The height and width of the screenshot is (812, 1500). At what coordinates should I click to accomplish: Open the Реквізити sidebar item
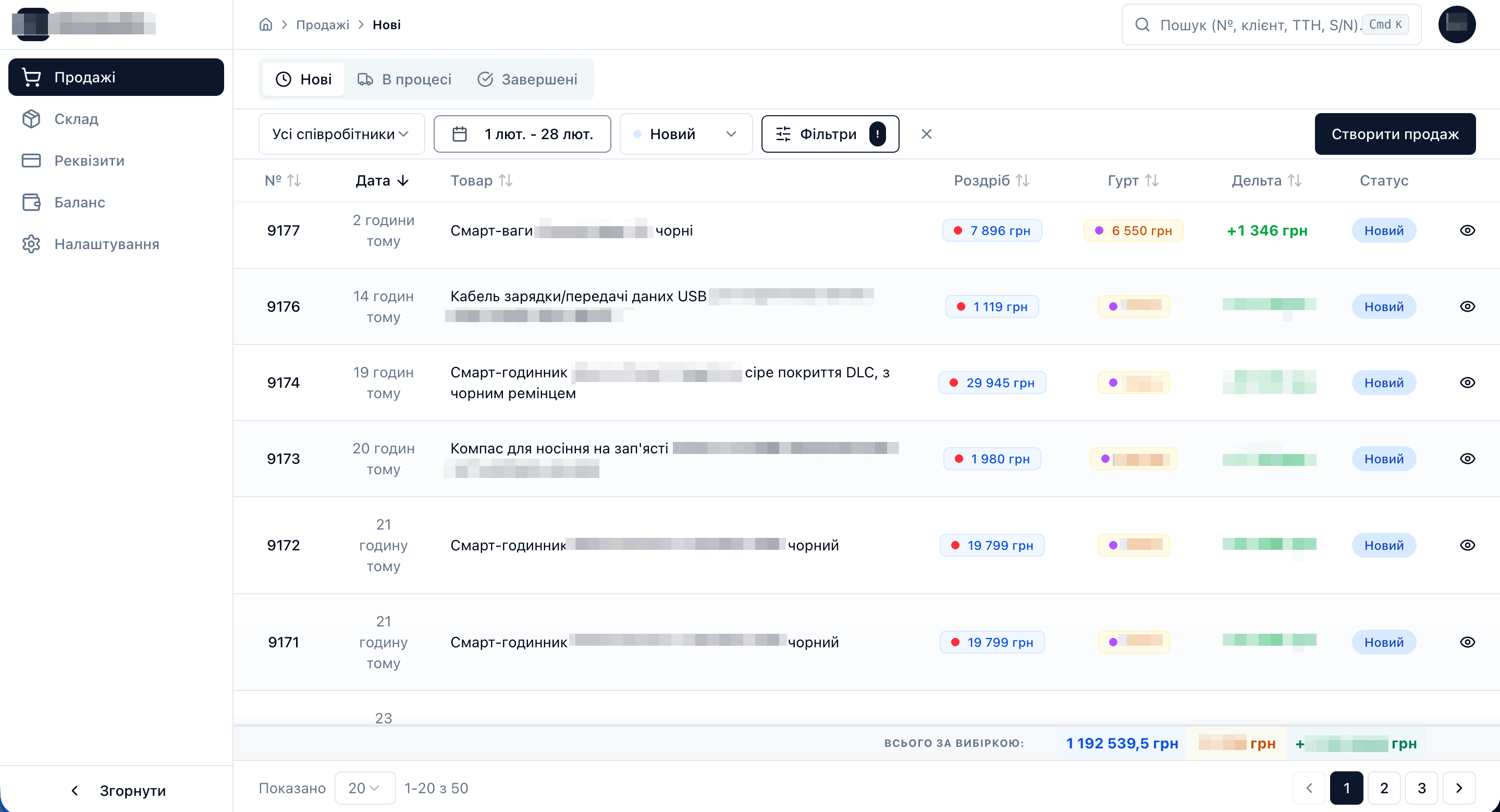click(89, 161)
